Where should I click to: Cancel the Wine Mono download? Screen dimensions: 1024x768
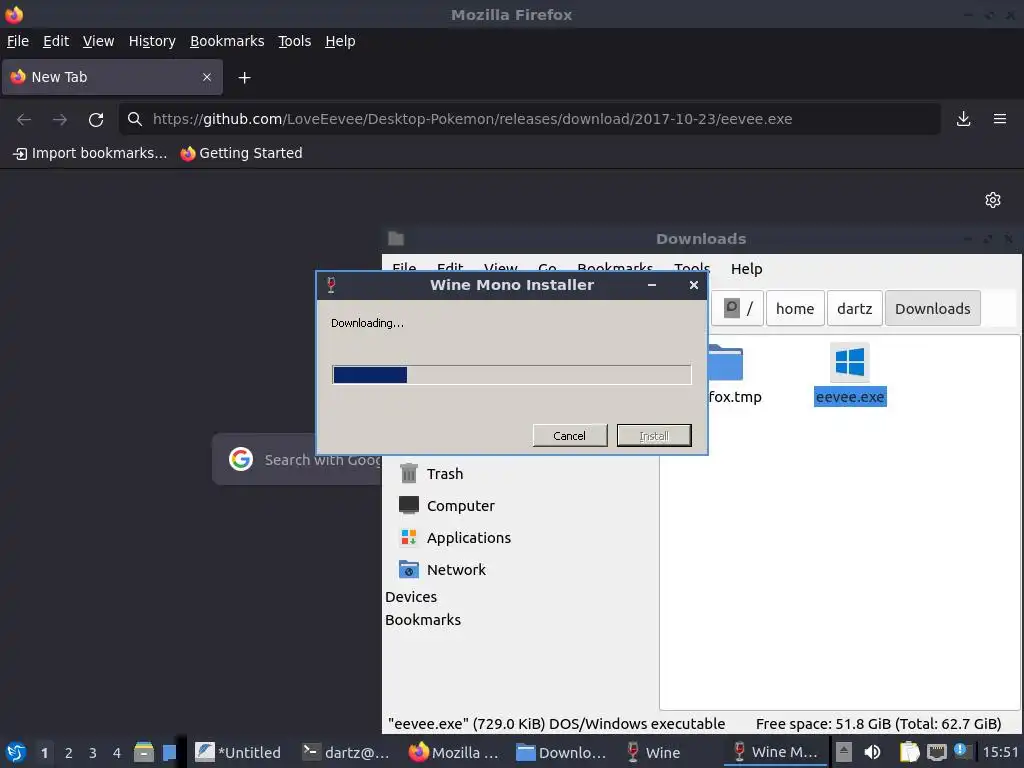(x=569, y=436)
